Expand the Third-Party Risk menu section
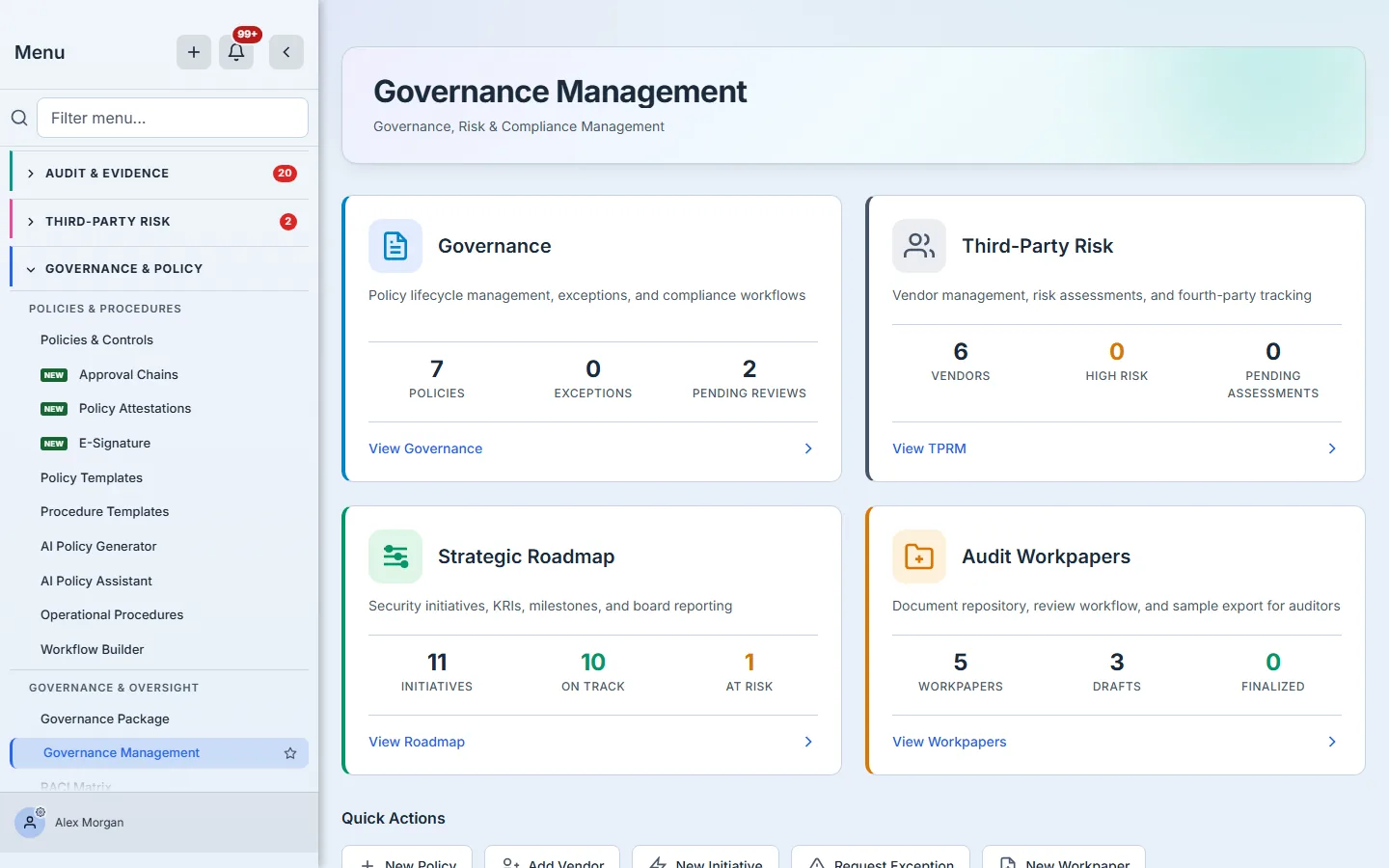Viewport: 1389px width, 868px height. coord(159,222)
